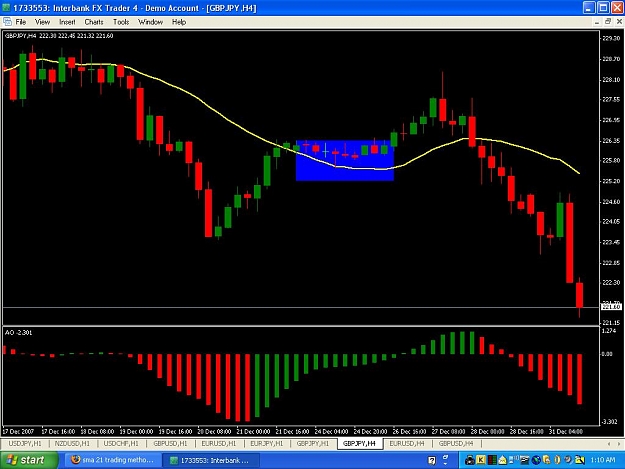Viewport: 625px width, 469px height.
Task: Open the Window menu
Action: 150,22
